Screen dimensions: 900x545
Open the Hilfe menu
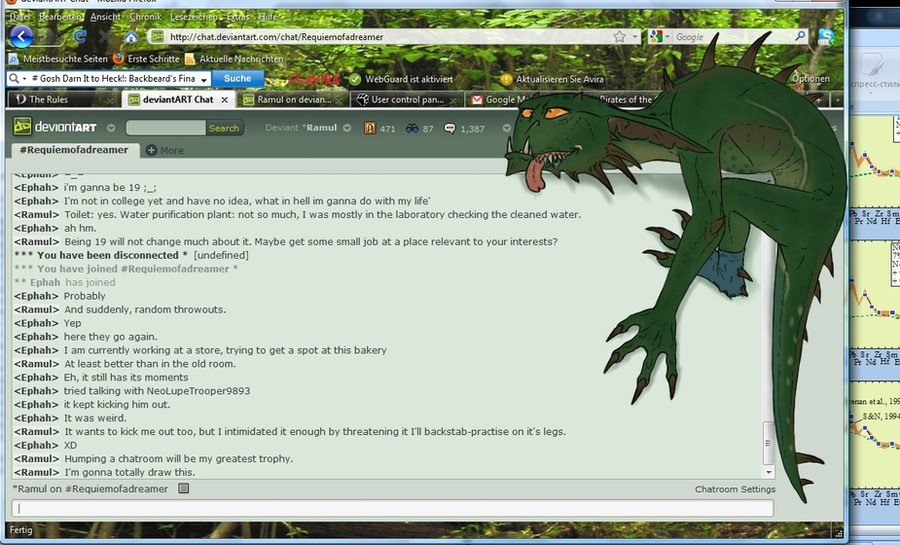(x=267, y=17)
